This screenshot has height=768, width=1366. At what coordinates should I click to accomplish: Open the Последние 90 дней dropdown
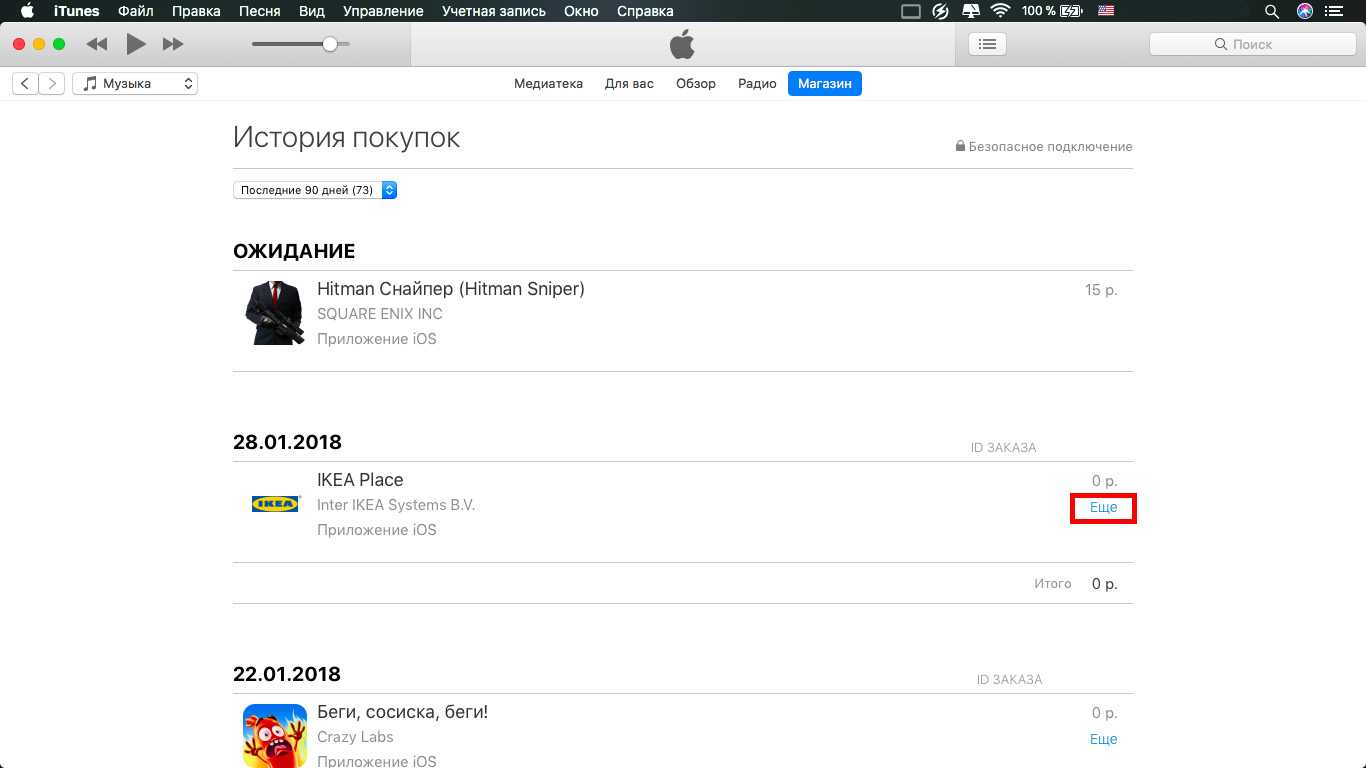[x=315, y=190]
